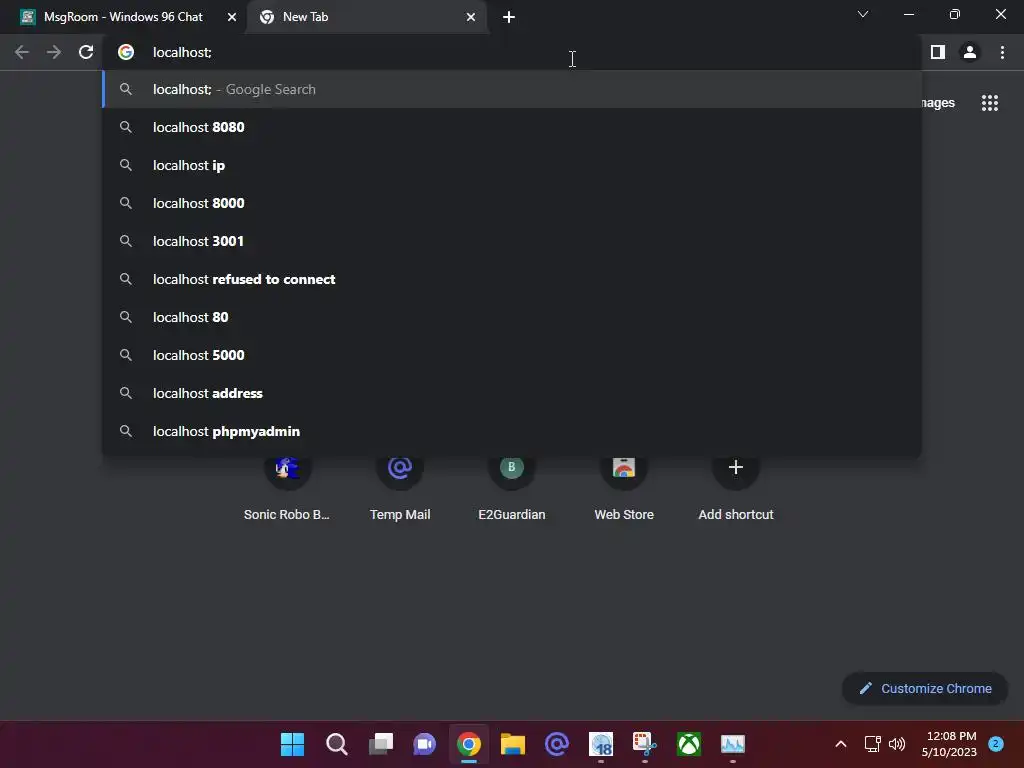1024x768 pixels.
Task: Click the Chrome taskbar icon
Action: (469, 744)
